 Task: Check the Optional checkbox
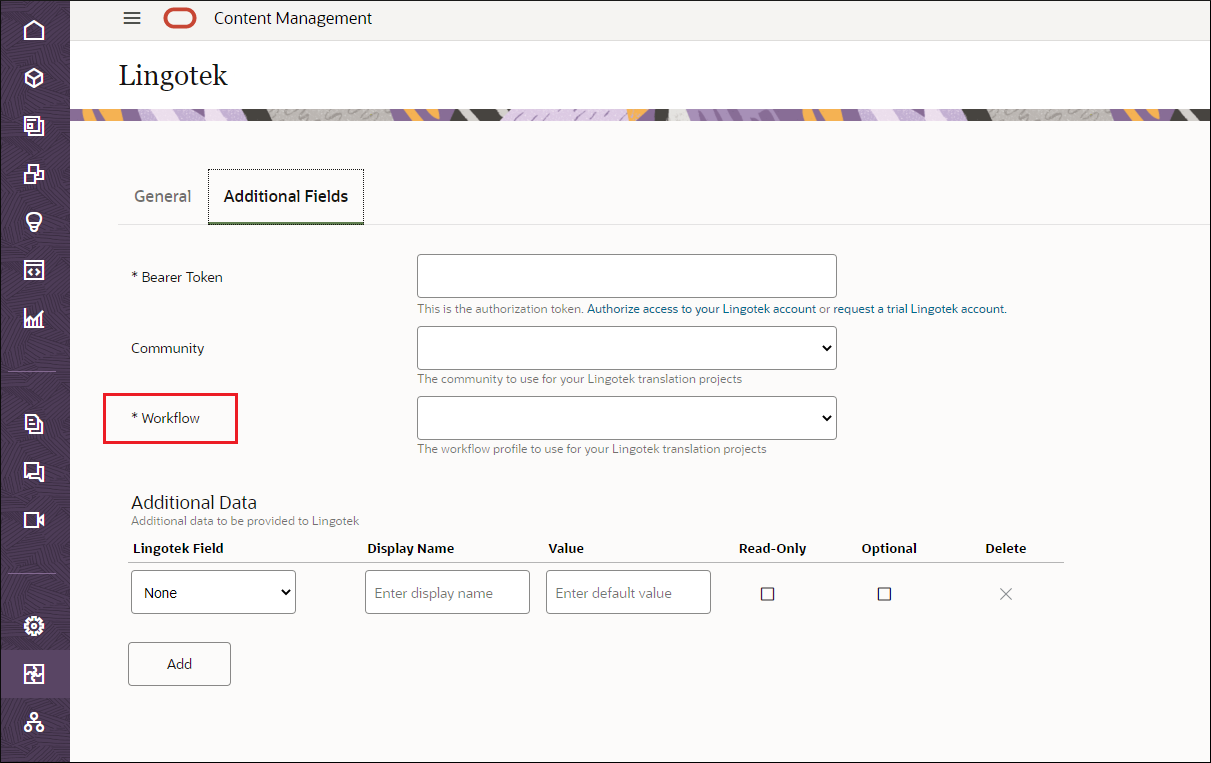pos(884,594)
